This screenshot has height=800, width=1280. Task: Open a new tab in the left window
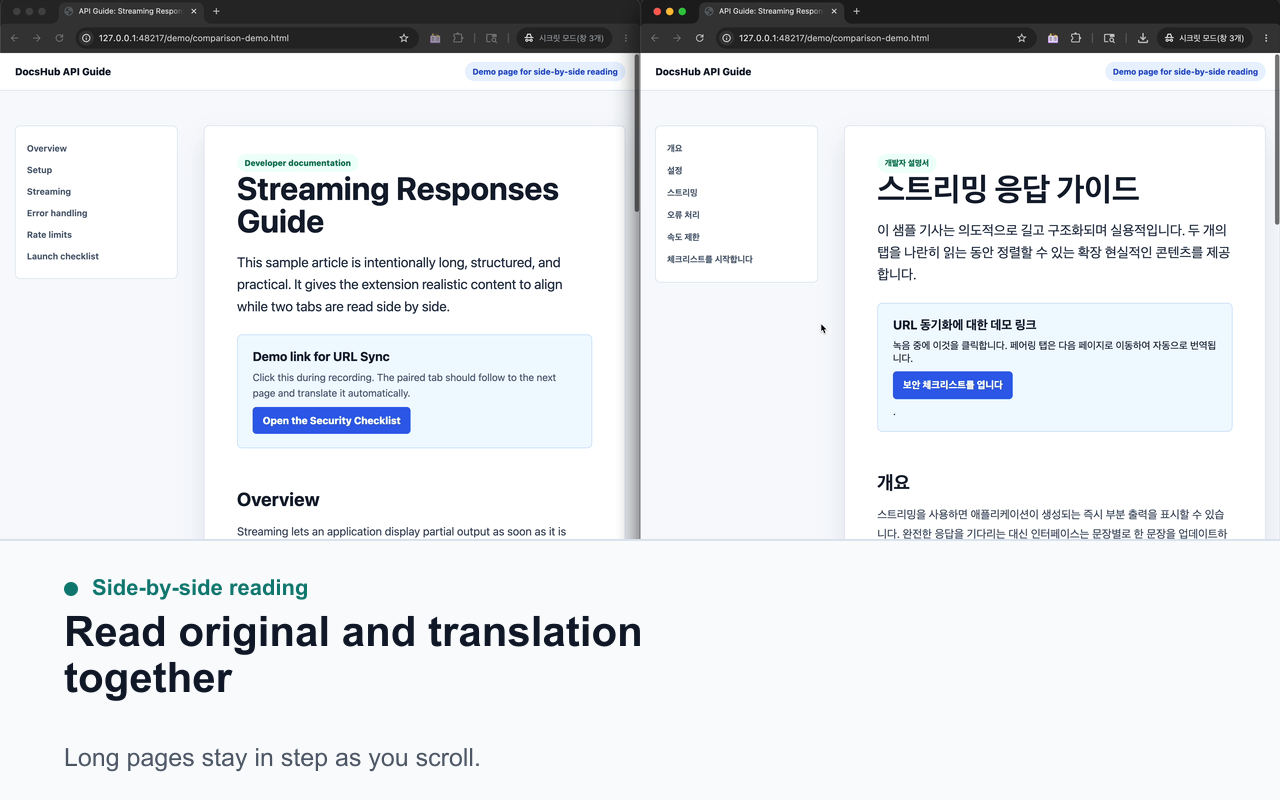point(216,11)
